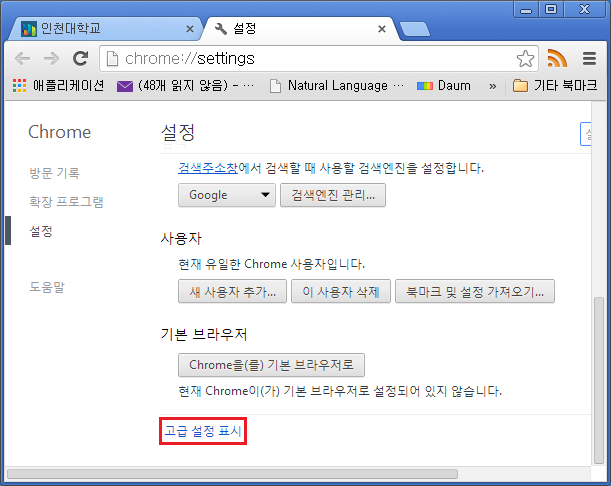Screen dimensions: 611x486
Task: Maximize the Chrome window
Action: tap(551, 9)
